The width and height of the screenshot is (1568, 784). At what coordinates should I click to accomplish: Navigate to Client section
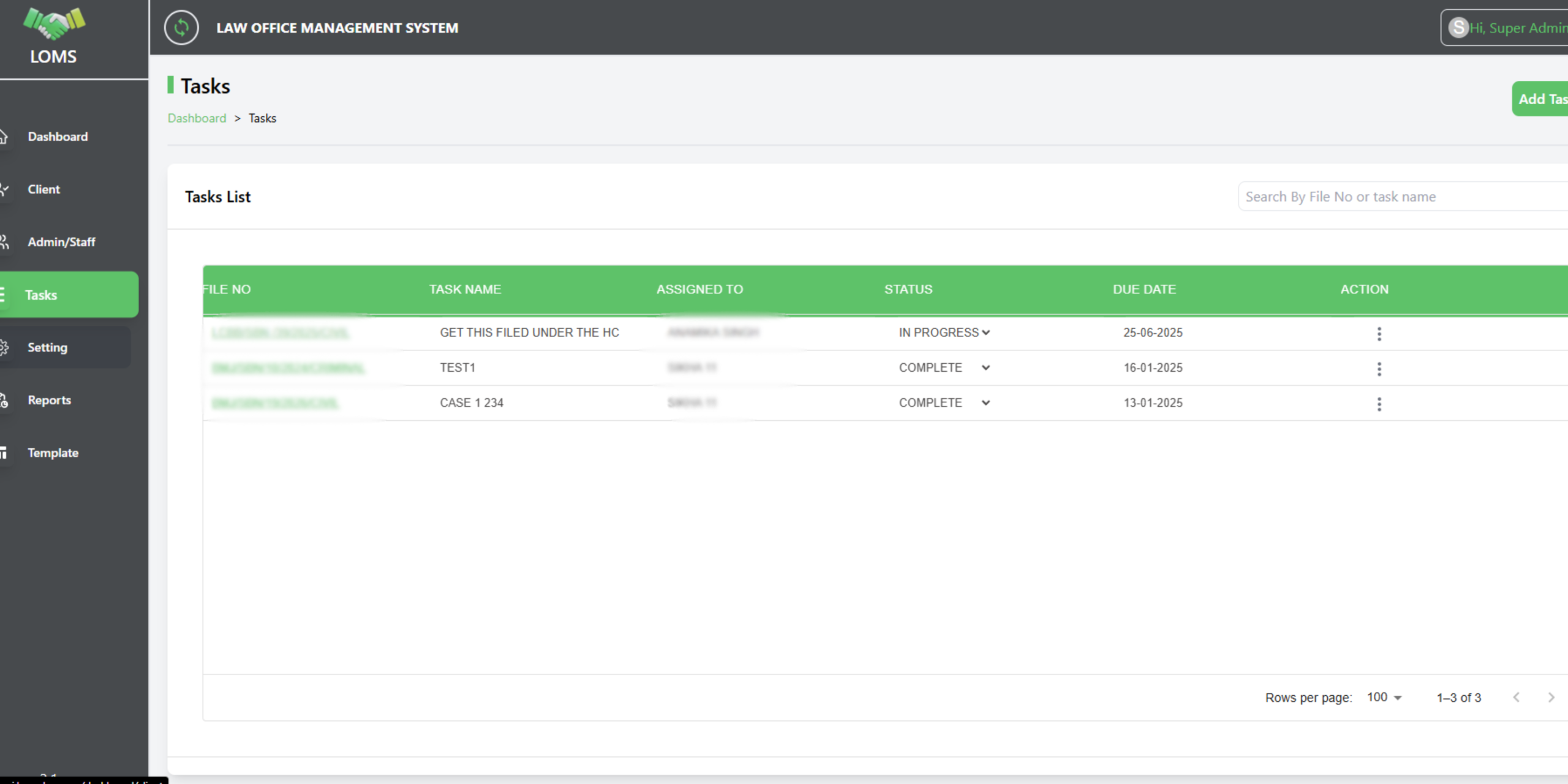(43, 189)
